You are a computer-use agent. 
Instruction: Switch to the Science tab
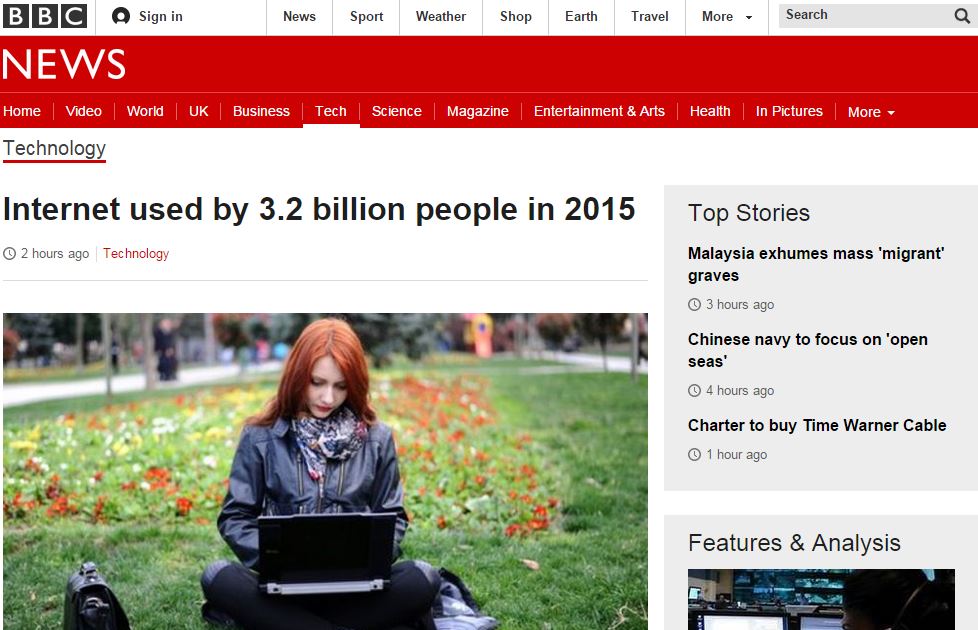[397, 111]
